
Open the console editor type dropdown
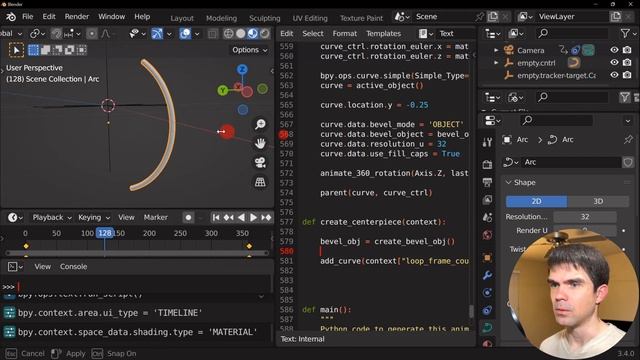click(x=15, y=267)
